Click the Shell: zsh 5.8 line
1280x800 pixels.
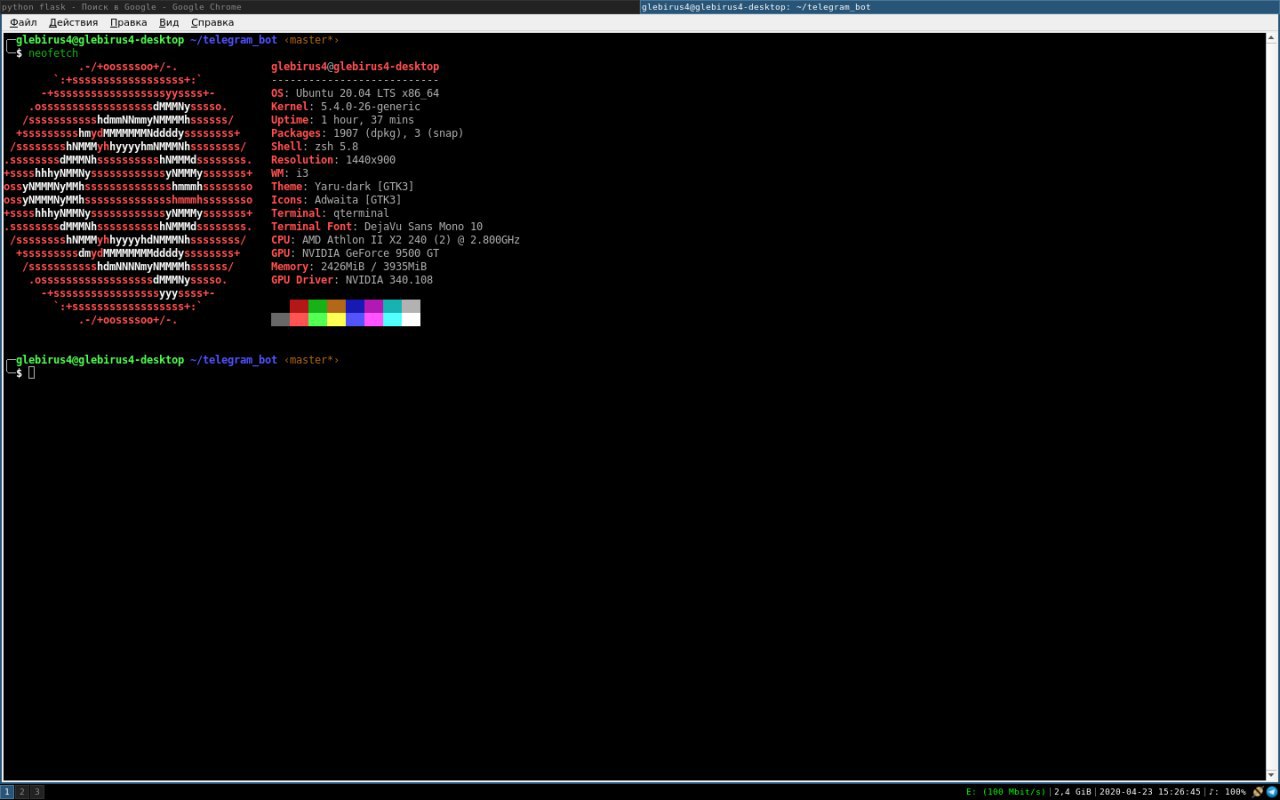click(x=314, y=146)
